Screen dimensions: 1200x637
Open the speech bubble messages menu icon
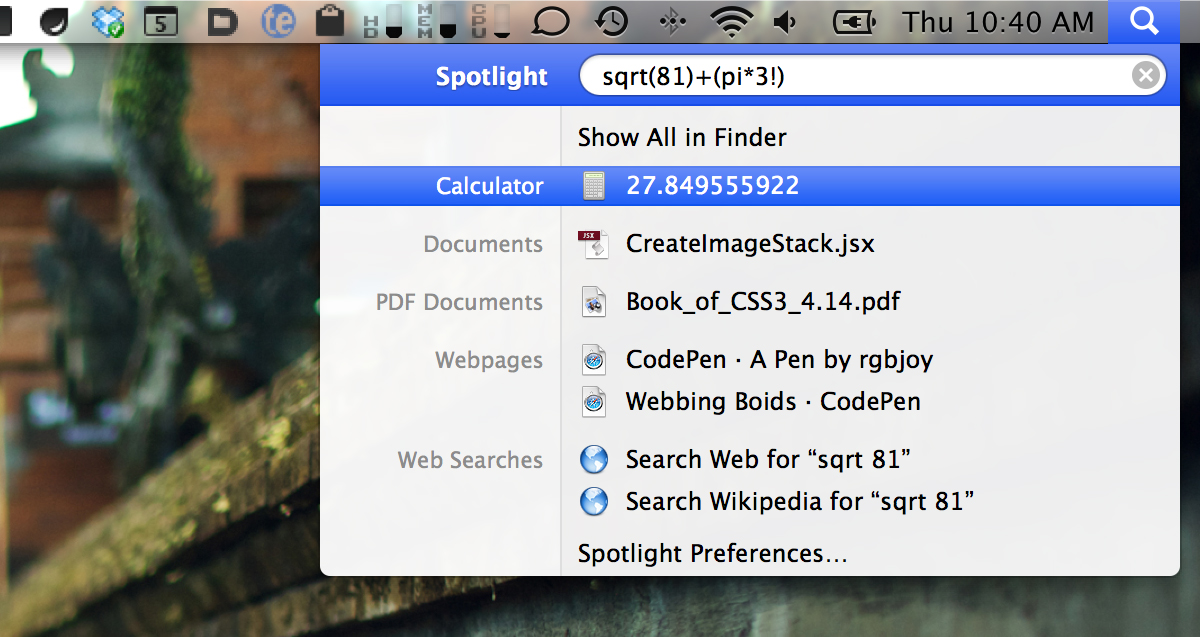tap(551, 22)
